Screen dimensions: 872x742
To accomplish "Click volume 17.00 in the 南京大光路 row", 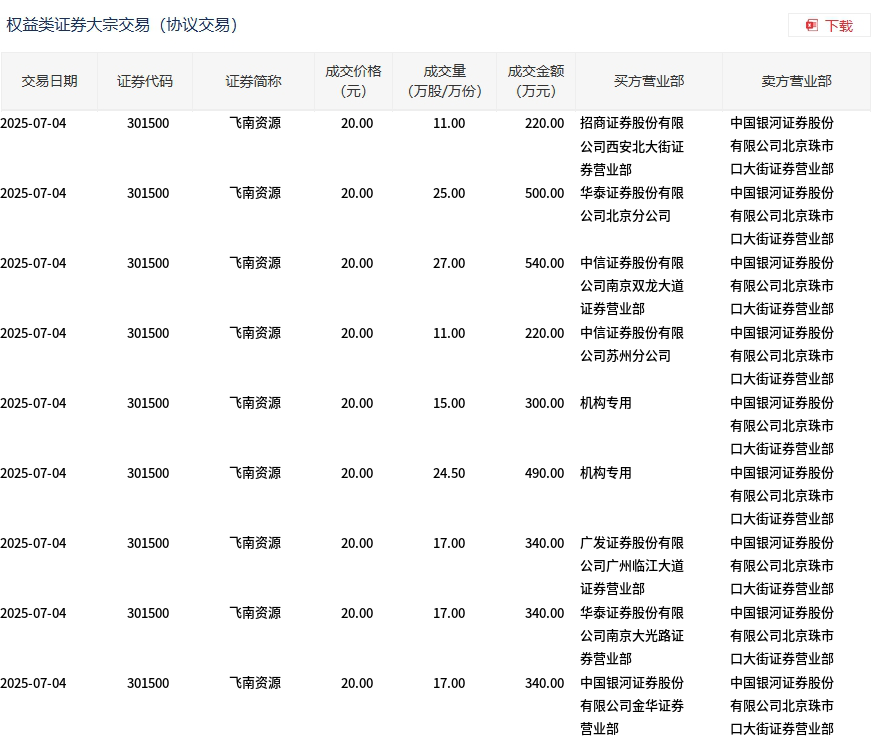I will [449, 614].
